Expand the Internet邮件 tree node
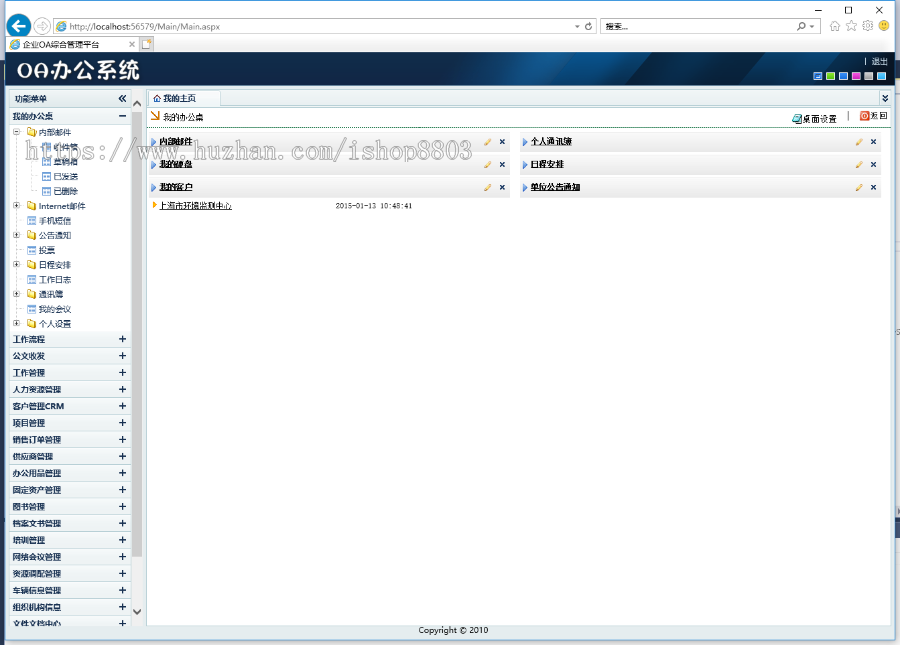 click(16, 206)
